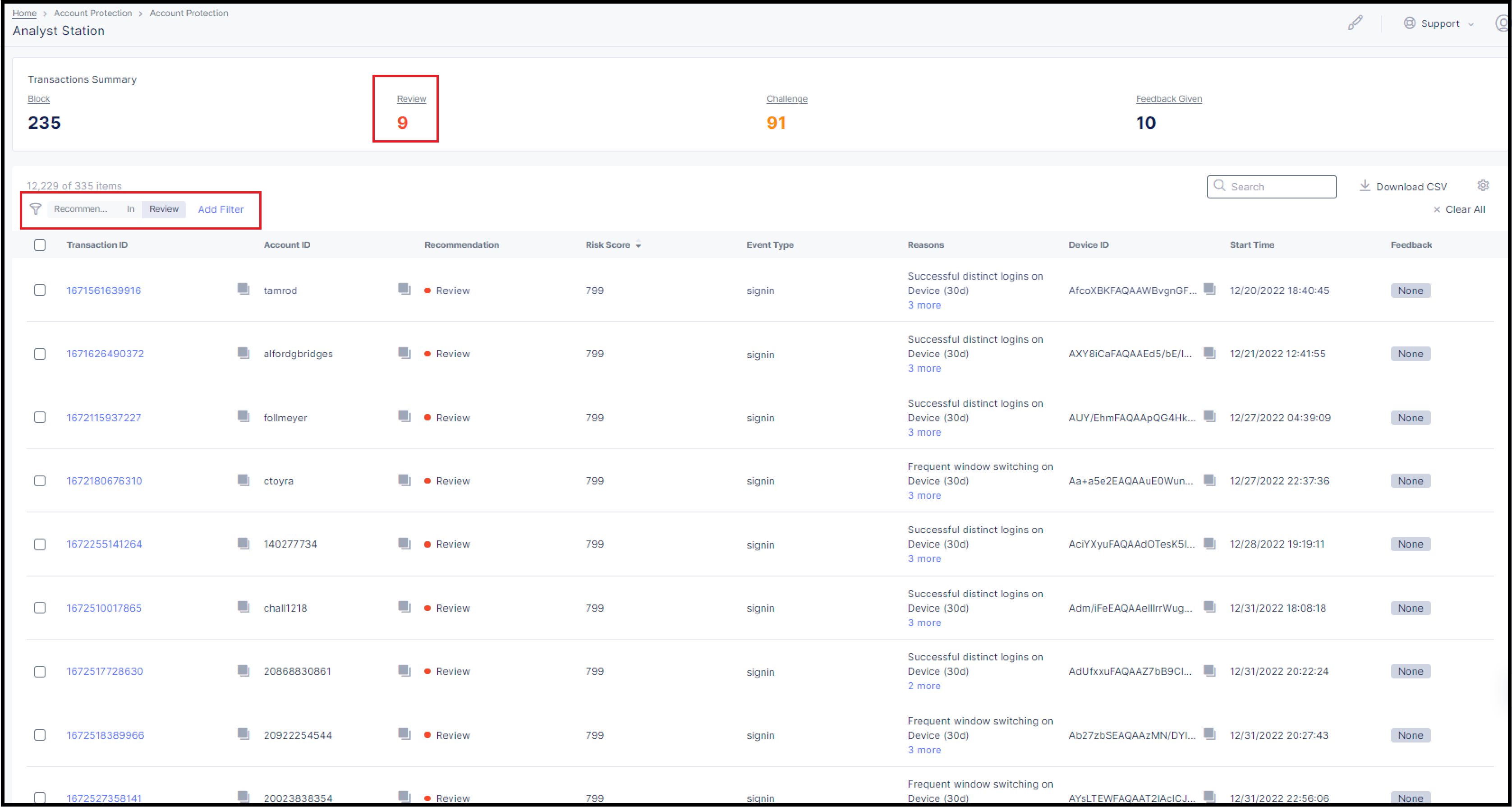Select all rows with the header checkbox
The image size is (1512, 807).
tap(39, 245)
